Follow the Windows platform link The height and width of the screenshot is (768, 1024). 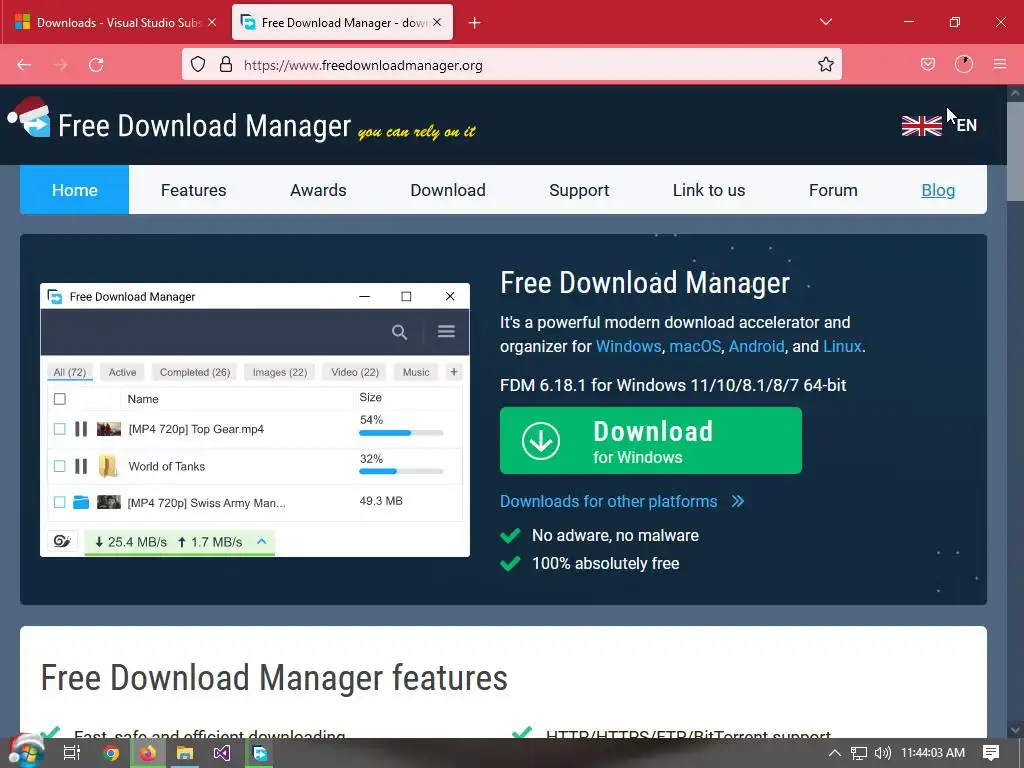[628, 346]
